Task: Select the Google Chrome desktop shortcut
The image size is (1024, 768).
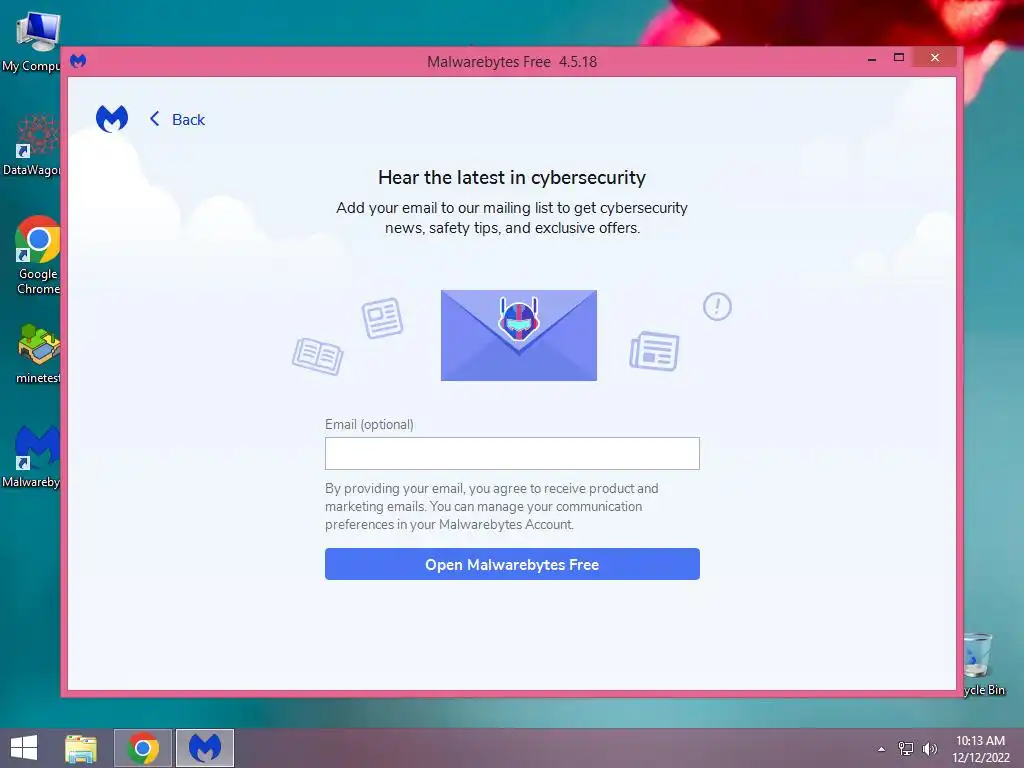Action: tap(38, 255)
